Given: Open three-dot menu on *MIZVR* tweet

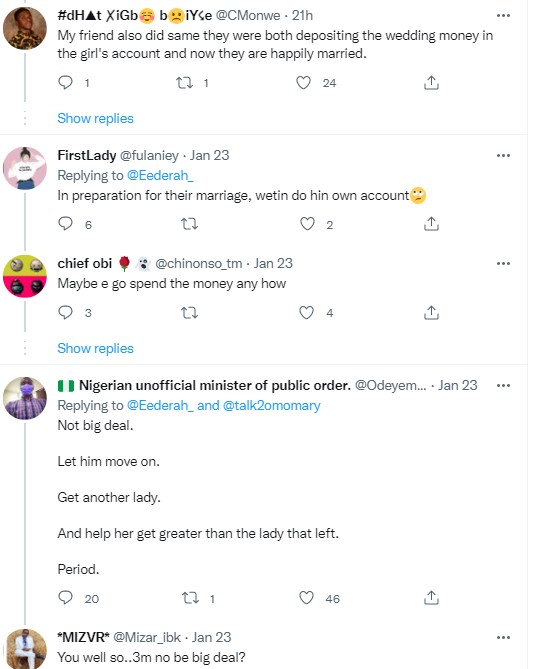Looking at the screenshot, I should click(503, 637).
